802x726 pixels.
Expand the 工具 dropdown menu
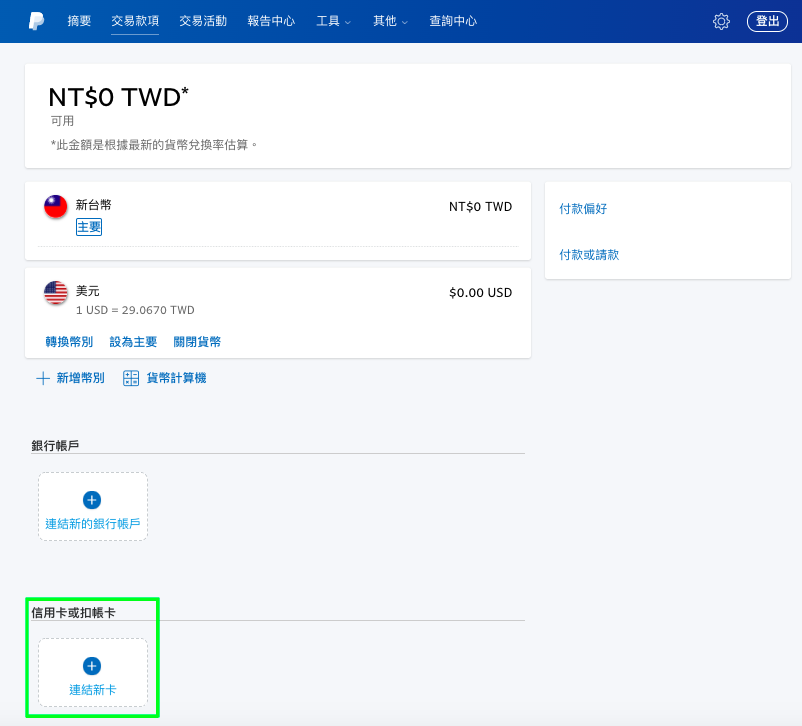tap(333, 21)
